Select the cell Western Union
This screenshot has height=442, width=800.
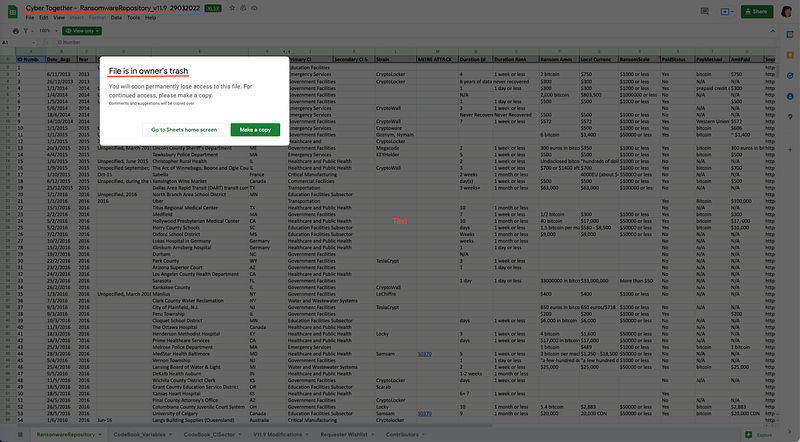click(x=712, y=121)
